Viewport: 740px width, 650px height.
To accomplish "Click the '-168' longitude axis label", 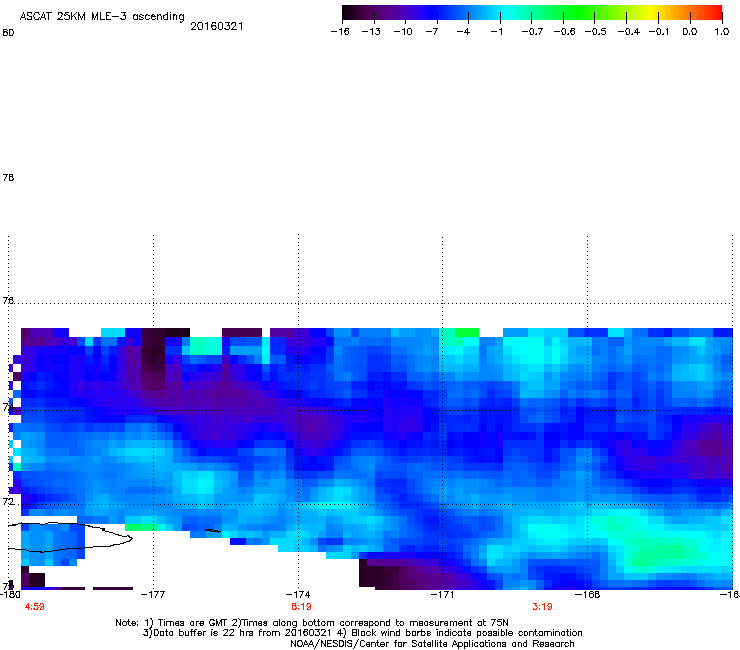I will click(x=587, y=594).
